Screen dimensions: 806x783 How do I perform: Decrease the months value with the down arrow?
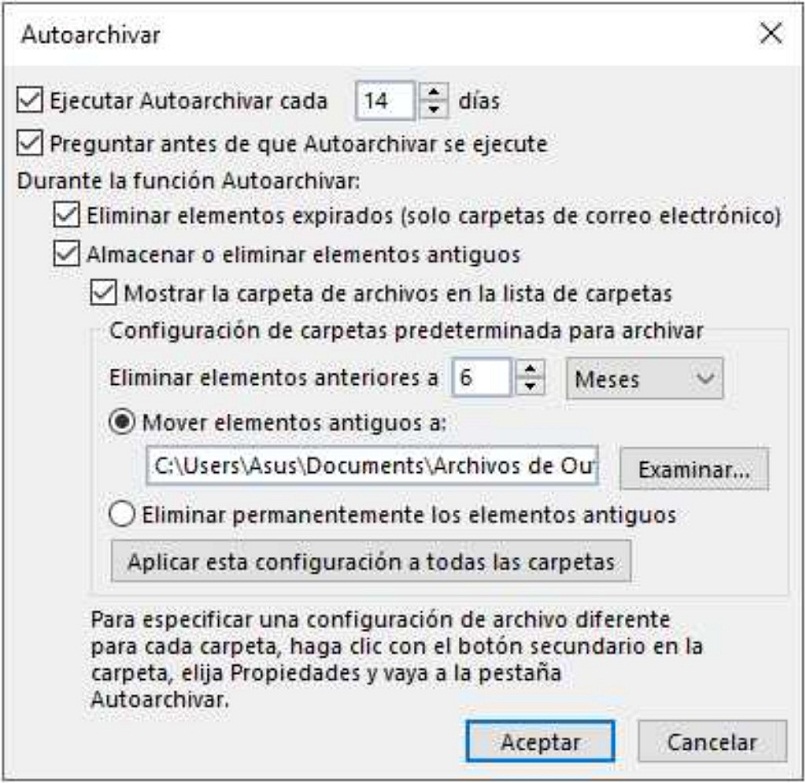(530, 386)
